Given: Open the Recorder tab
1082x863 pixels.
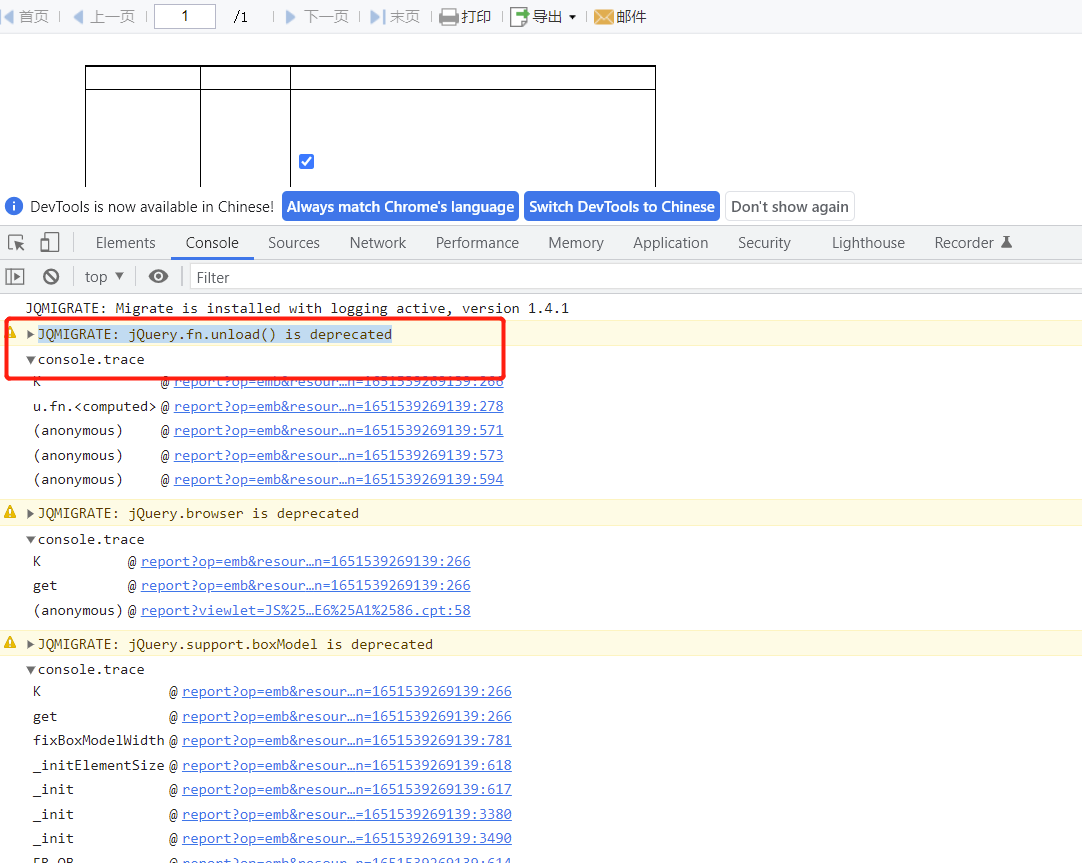Looking at the screenshot, I should click(973, 243).
